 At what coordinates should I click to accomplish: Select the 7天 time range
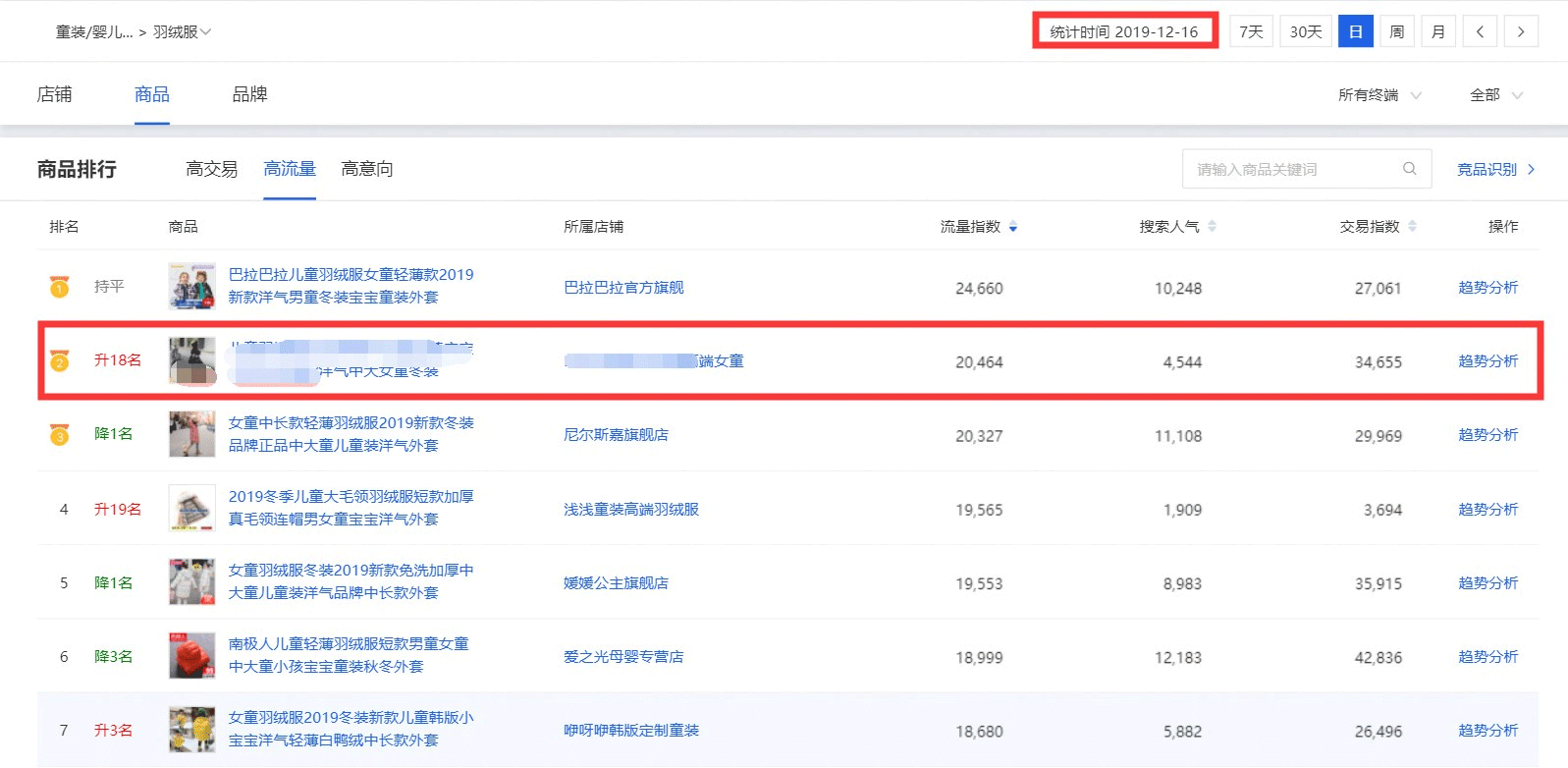pyautogui.click(x=1251, y=31)
